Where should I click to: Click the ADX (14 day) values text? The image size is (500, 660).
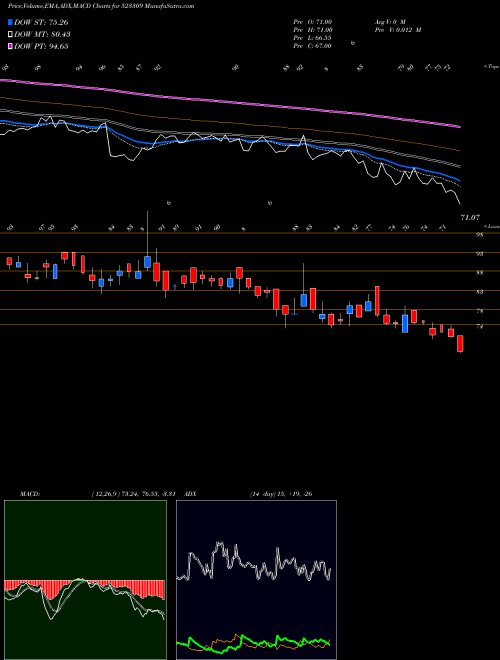281,494
